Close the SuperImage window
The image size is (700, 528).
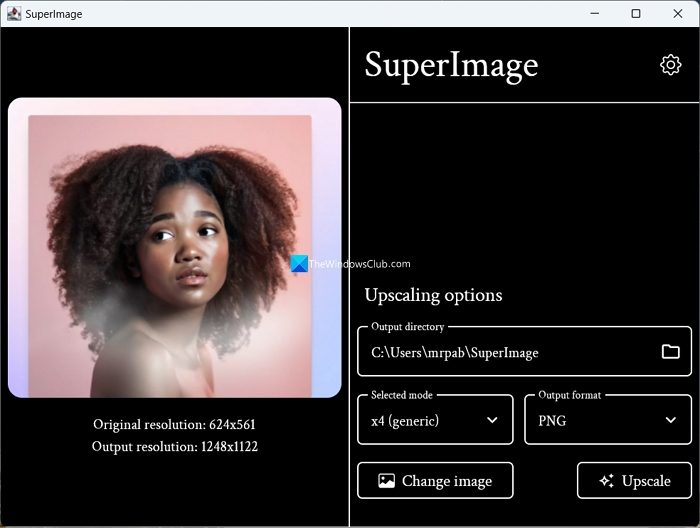(678, 13)
